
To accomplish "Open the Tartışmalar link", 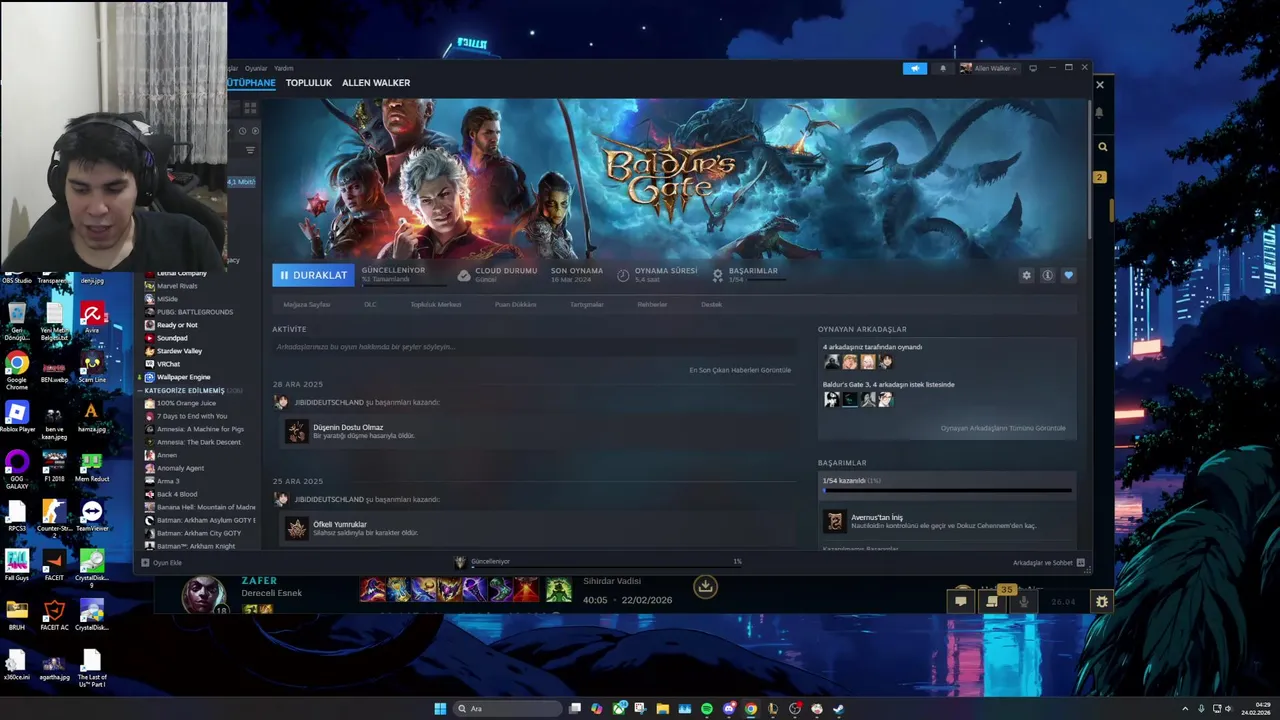I will [587, 304].
